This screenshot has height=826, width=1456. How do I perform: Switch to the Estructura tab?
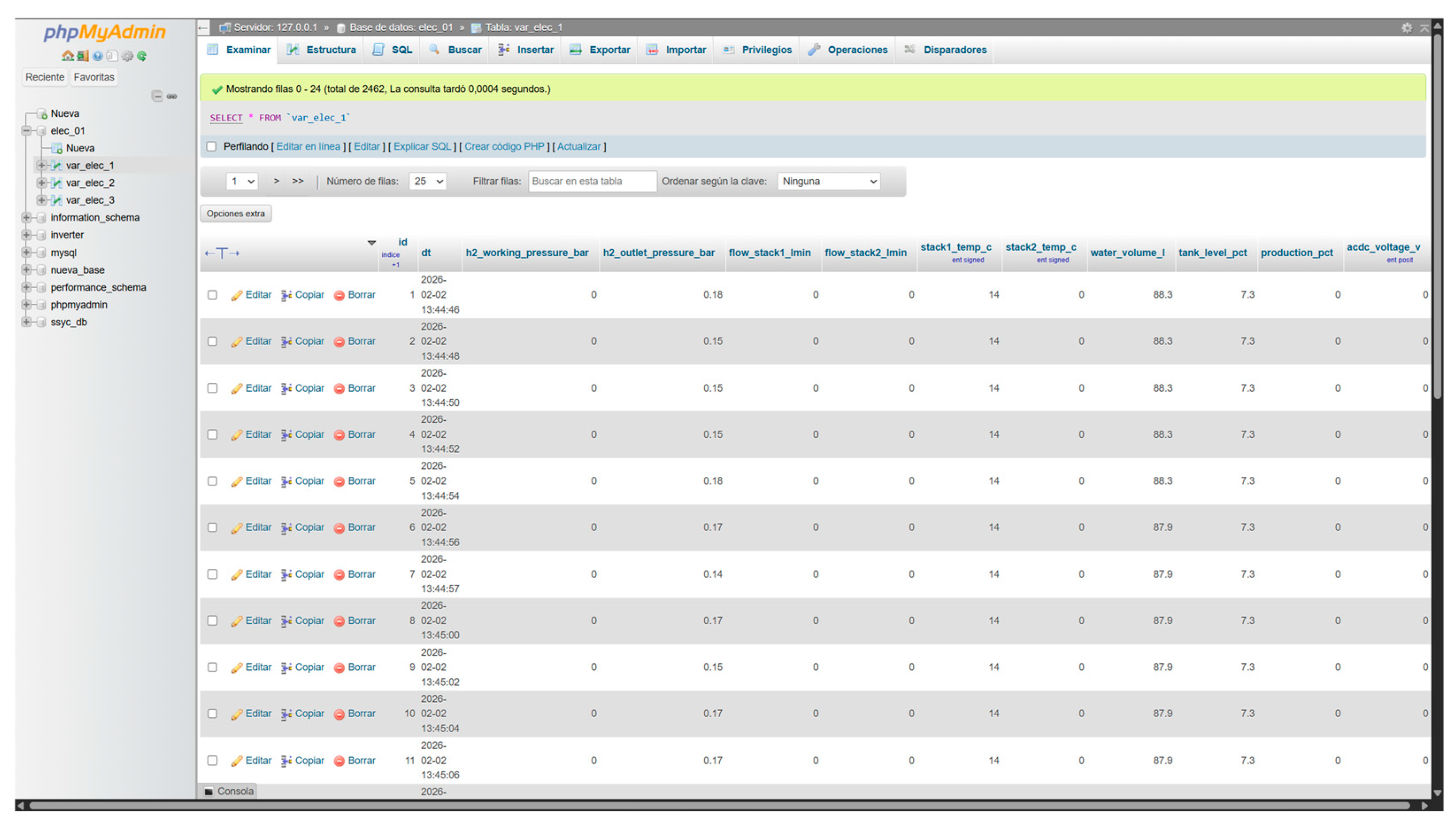(322, 50)
